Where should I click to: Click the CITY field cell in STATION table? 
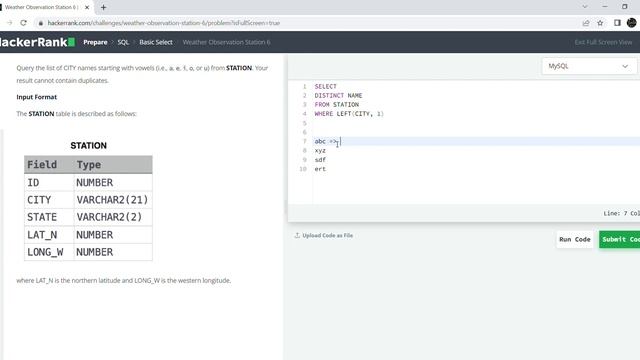click(x=49, y=200)
